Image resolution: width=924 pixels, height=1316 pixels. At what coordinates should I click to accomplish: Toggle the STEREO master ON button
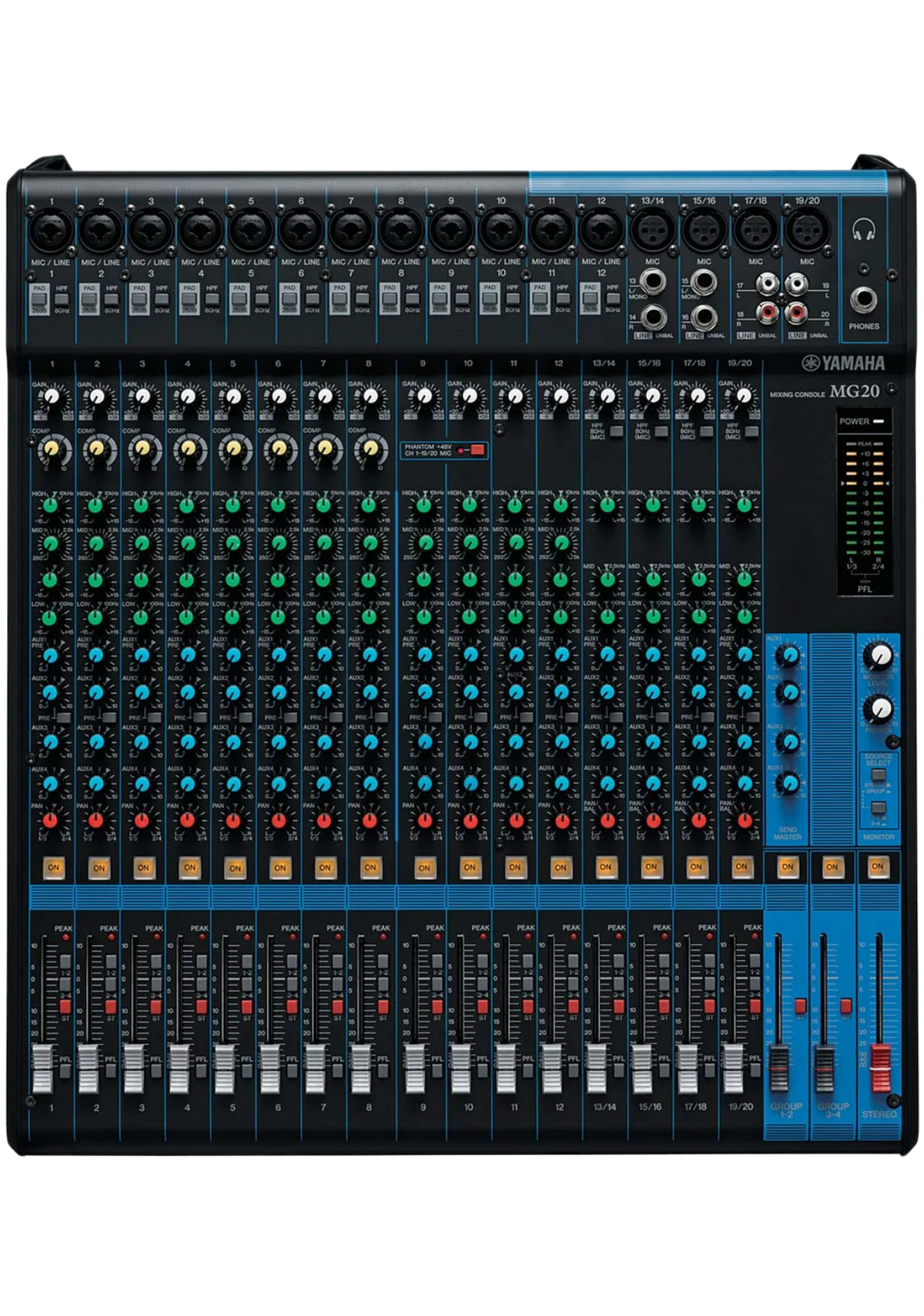877,867
